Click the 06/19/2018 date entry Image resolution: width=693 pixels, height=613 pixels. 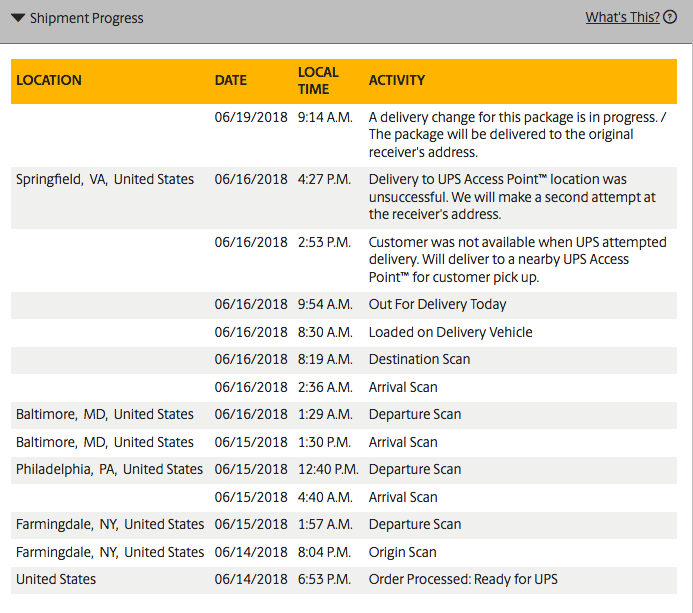[251, 116]
